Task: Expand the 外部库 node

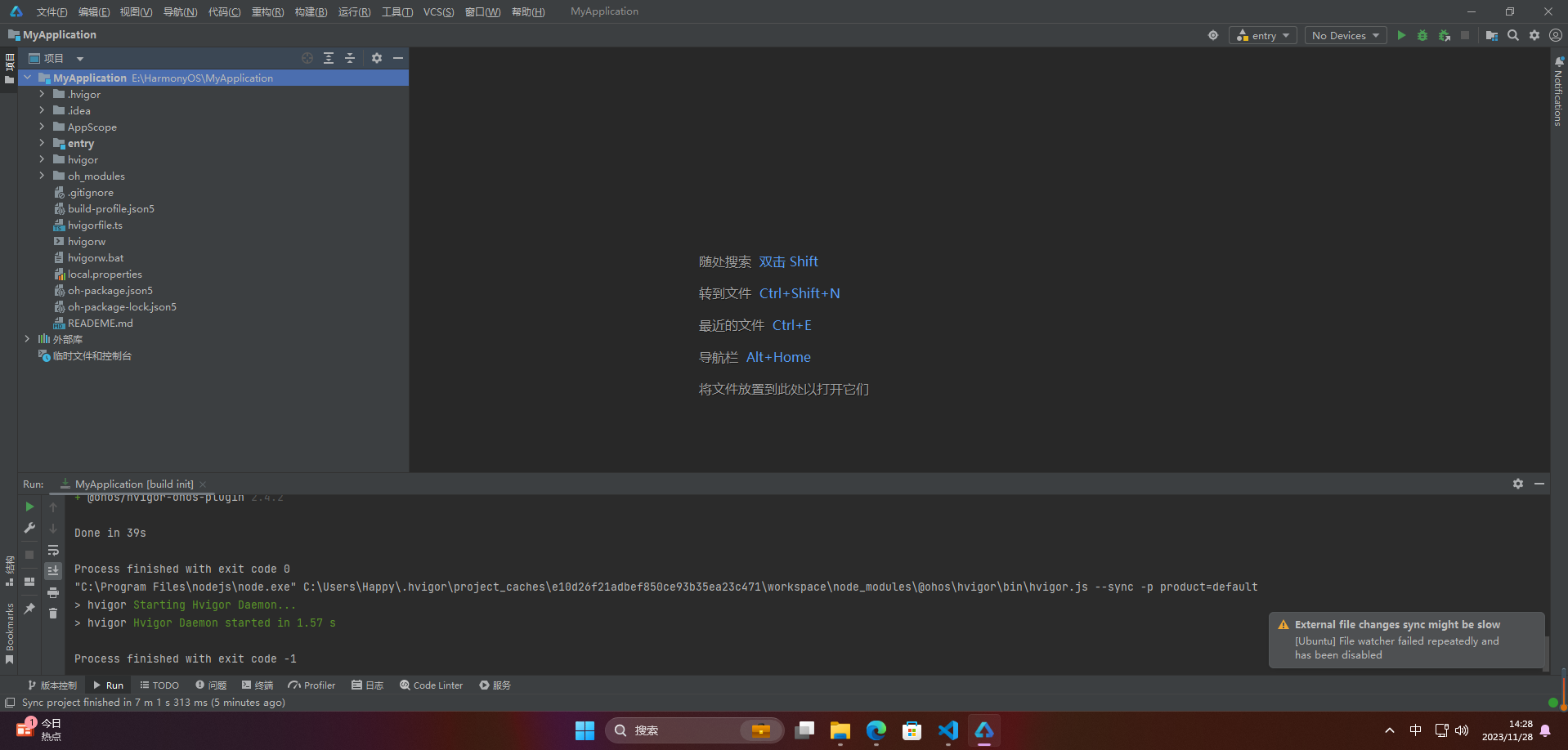Action: click(x=28, y=339)
